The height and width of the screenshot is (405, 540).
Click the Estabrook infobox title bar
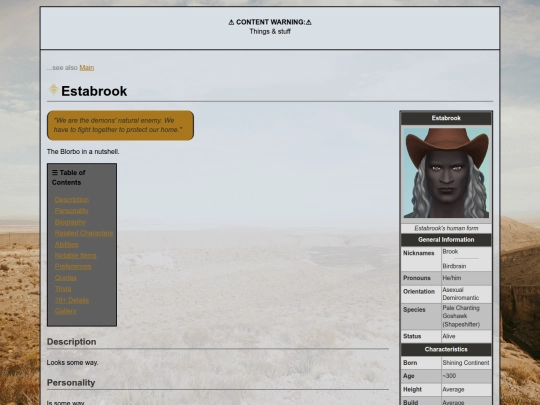(x=446, y=118)
